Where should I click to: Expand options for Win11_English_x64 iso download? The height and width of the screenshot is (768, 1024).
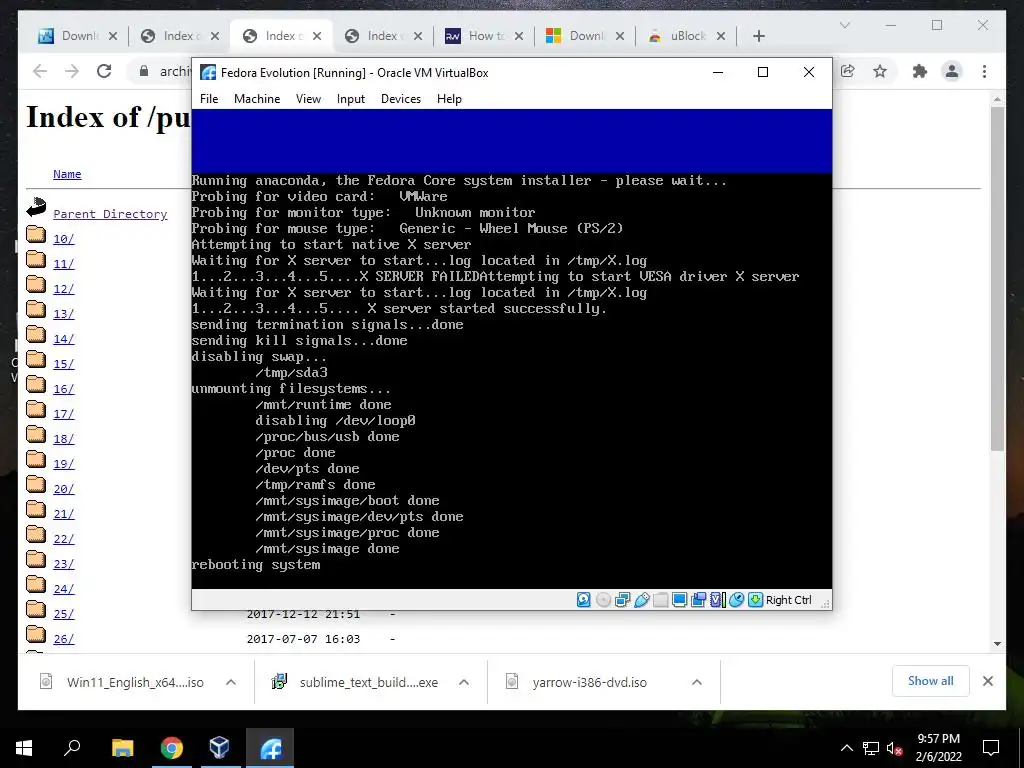231,682
